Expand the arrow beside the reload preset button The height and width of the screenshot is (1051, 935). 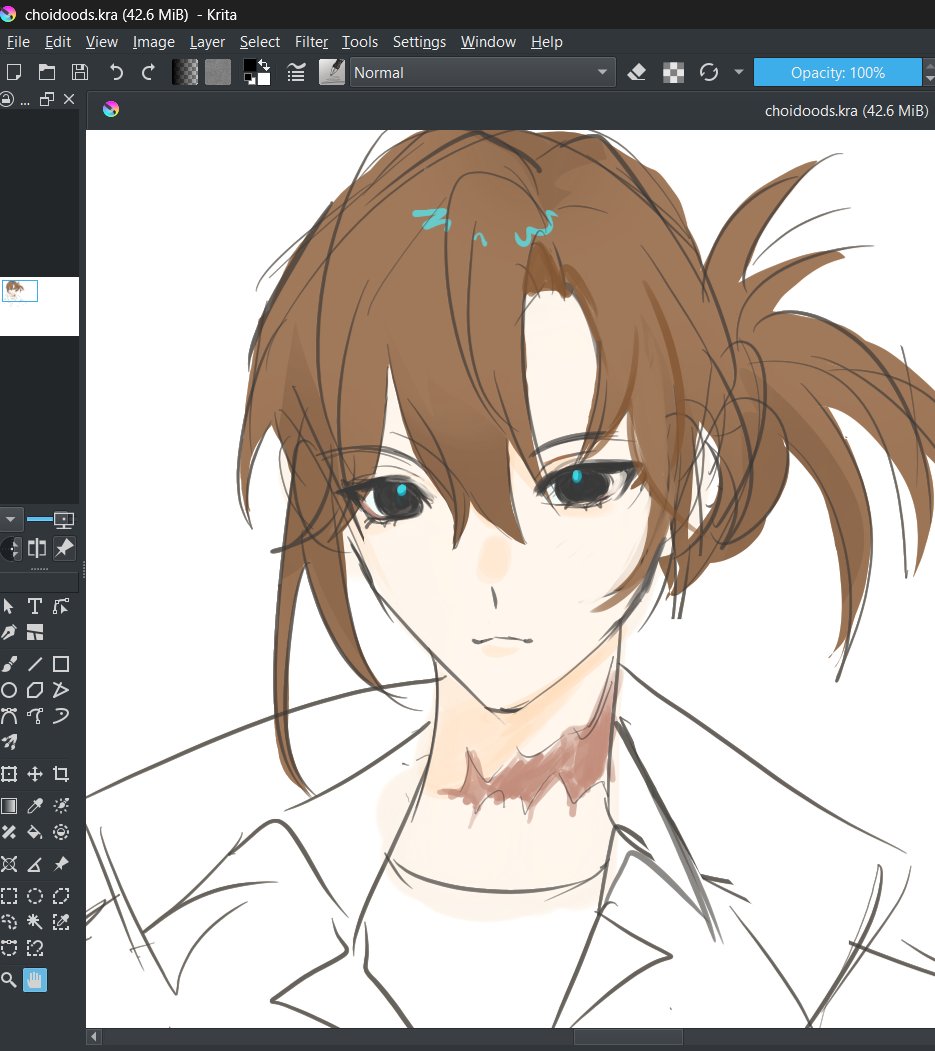click(739, 72)
